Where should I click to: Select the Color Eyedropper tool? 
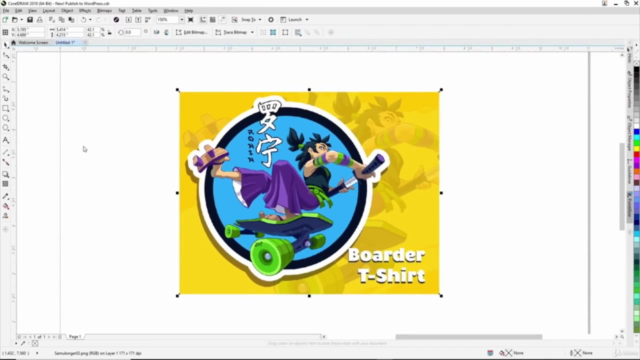(6, 196)
